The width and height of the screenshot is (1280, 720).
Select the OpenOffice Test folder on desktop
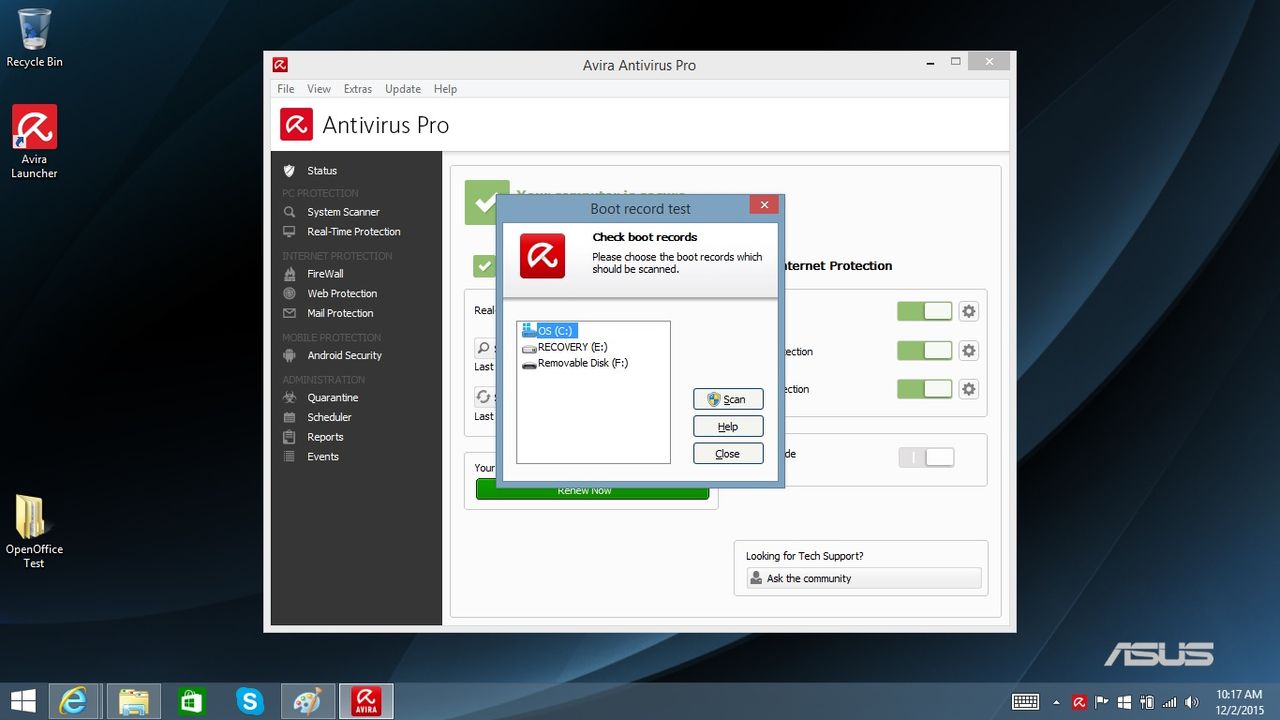[34, 532]
